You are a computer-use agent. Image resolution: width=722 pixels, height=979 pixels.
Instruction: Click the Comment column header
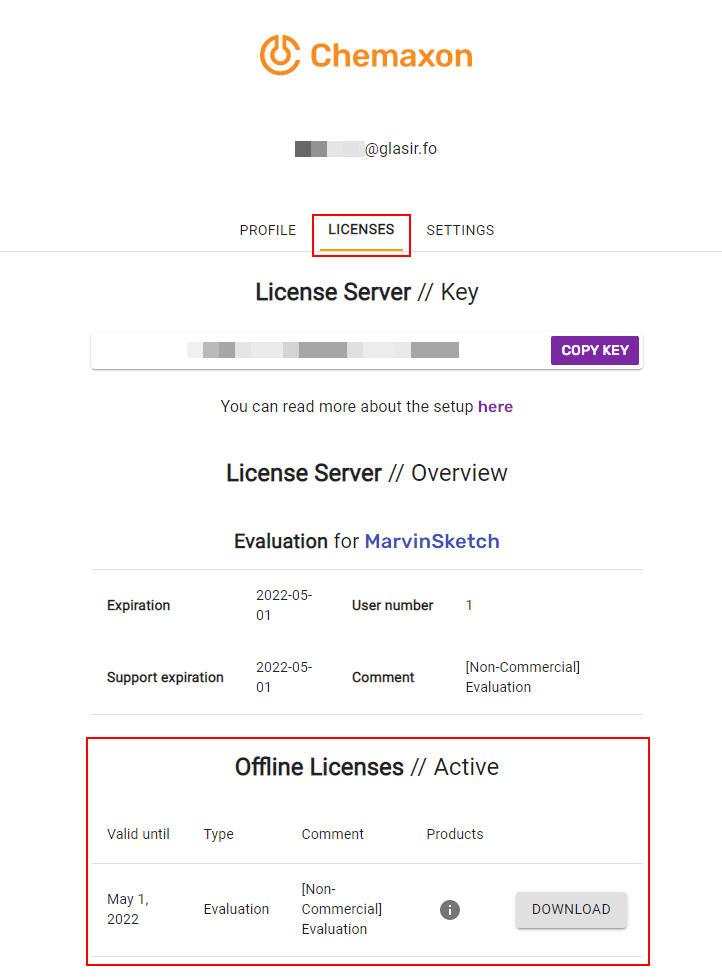pos(332,834)
